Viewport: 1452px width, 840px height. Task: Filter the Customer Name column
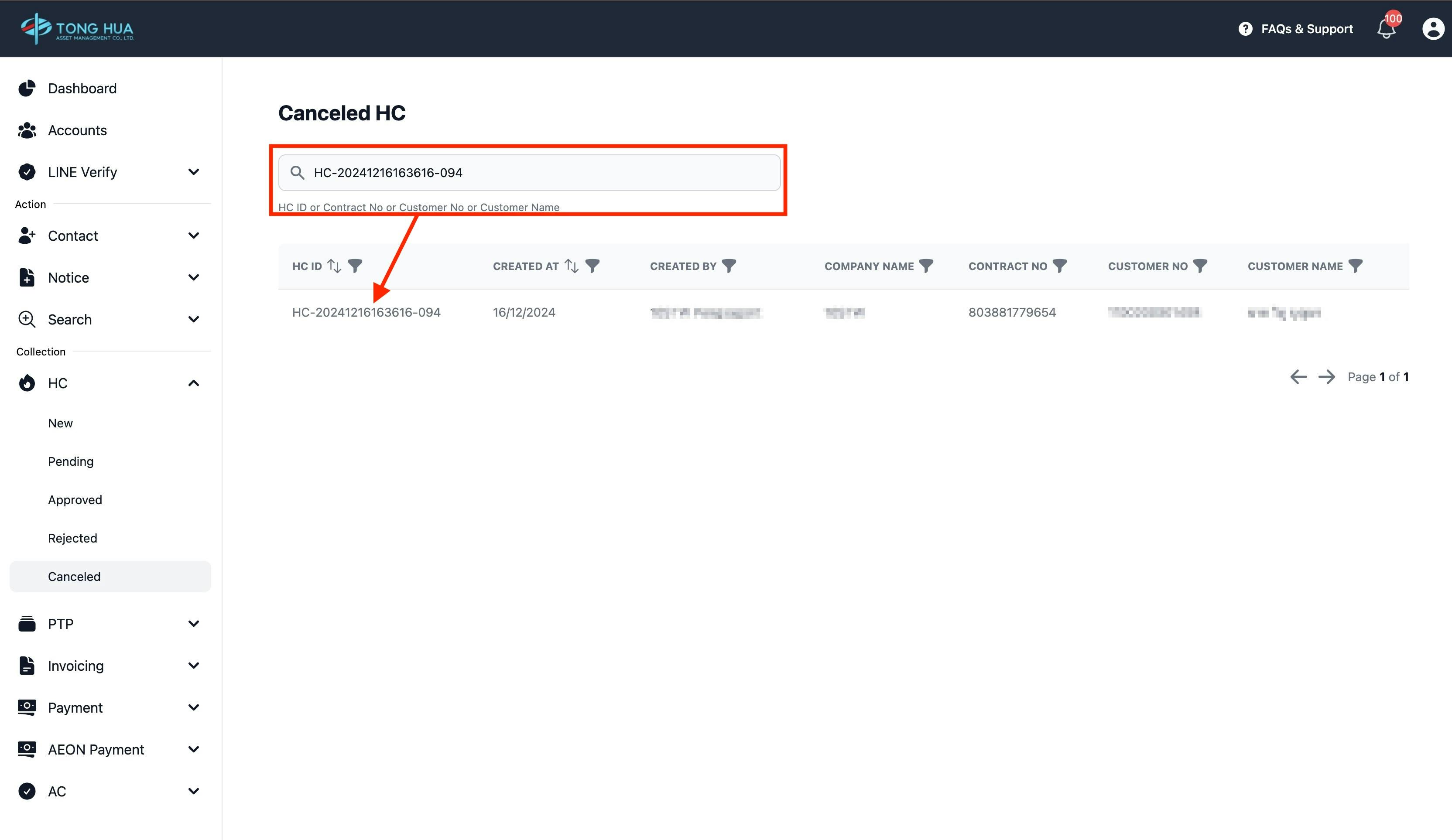[x=1355, y=266]
